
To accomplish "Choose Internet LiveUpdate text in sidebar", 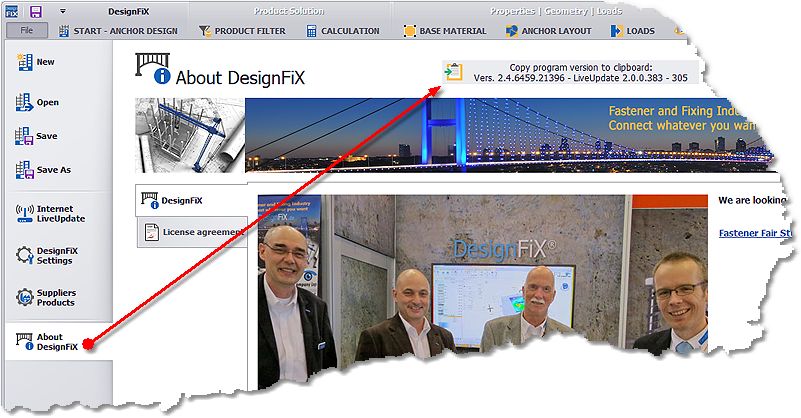I will point(61,214).
